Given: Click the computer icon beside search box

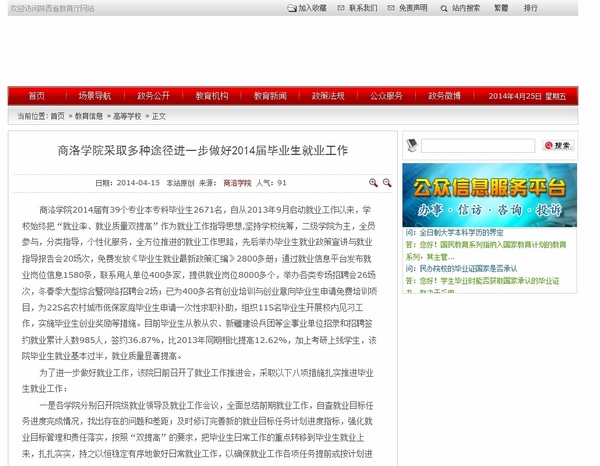Looking at the screenshot, I should tap(413, 146).
